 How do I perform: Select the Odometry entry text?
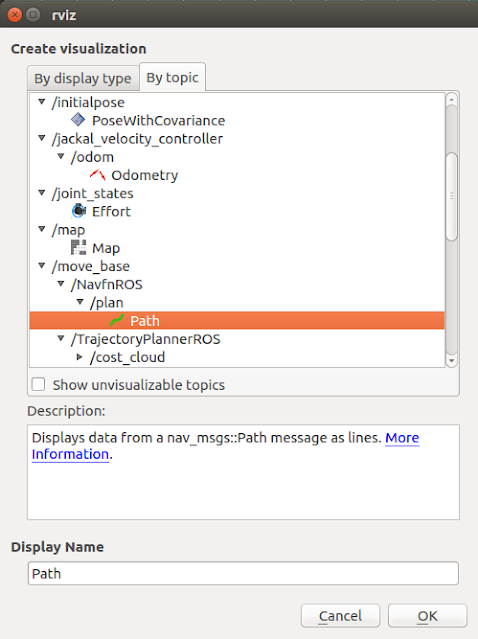click(x=145, y=175)
